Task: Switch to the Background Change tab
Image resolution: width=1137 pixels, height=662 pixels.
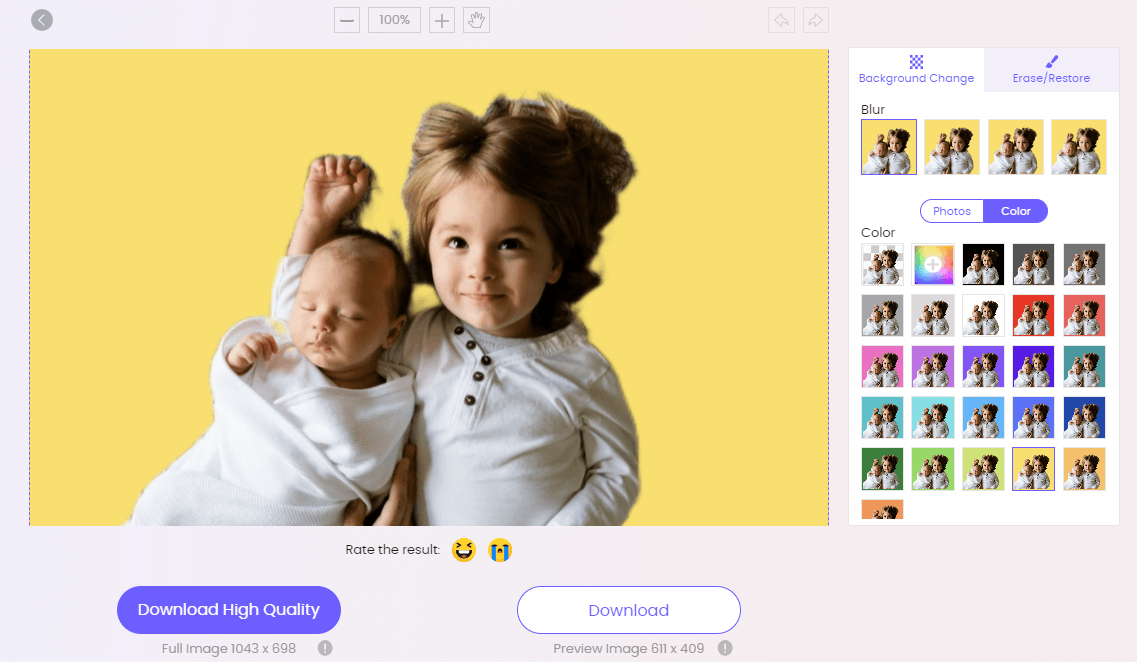Action: [x=916, y=70]
